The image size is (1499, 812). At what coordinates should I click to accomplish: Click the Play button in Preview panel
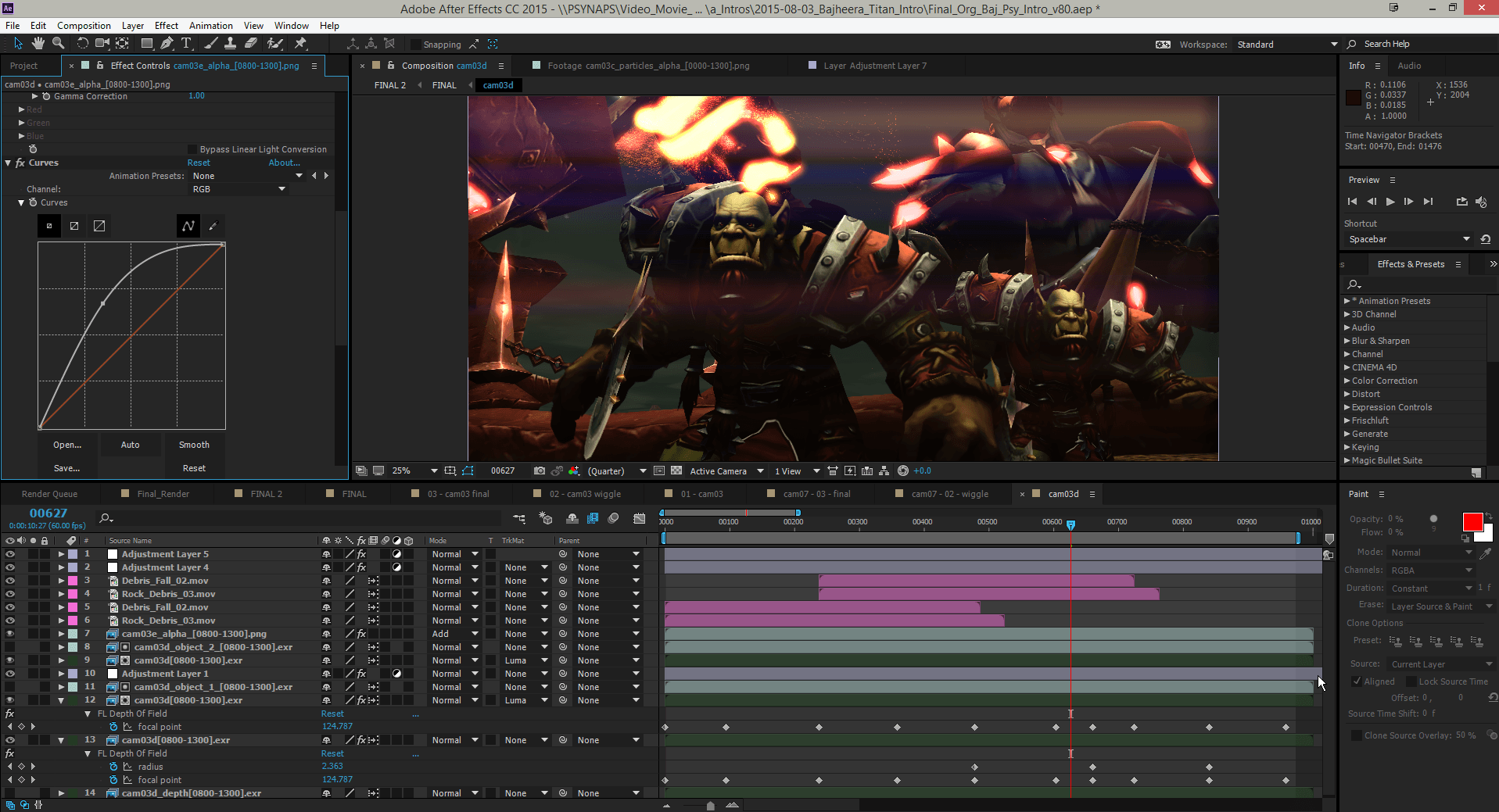tap(1390, 202)
